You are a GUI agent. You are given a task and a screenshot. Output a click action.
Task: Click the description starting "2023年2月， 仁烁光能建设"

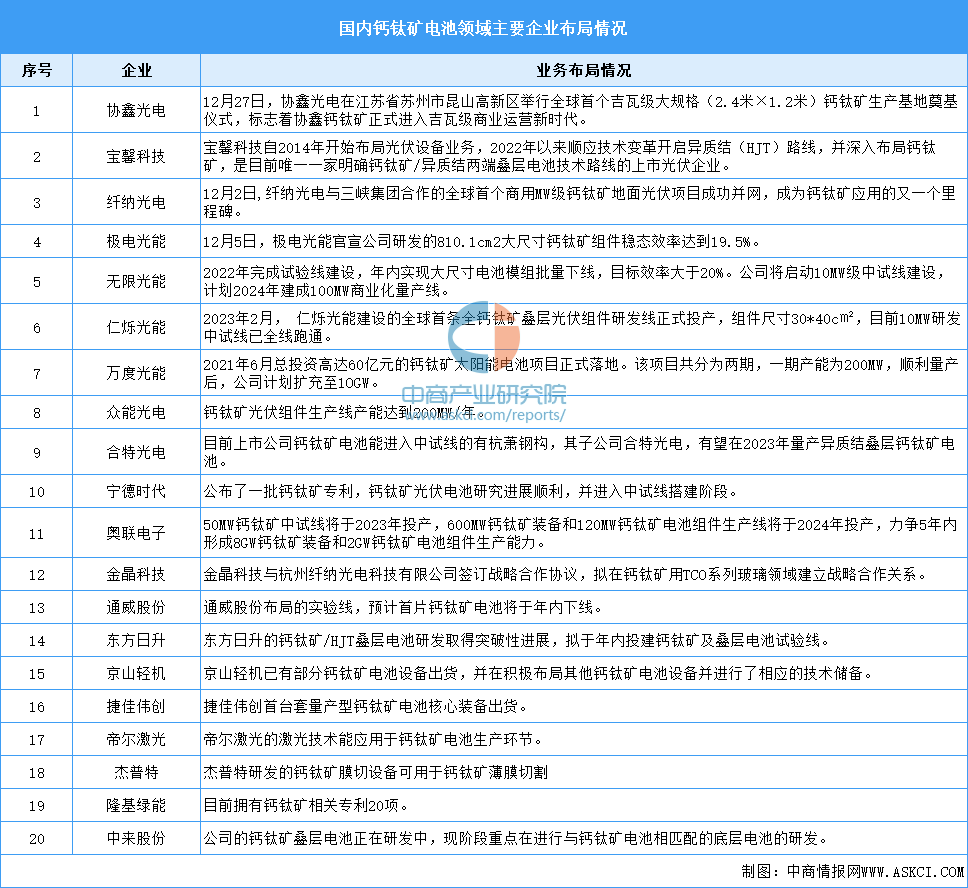(x=582, y=327)
